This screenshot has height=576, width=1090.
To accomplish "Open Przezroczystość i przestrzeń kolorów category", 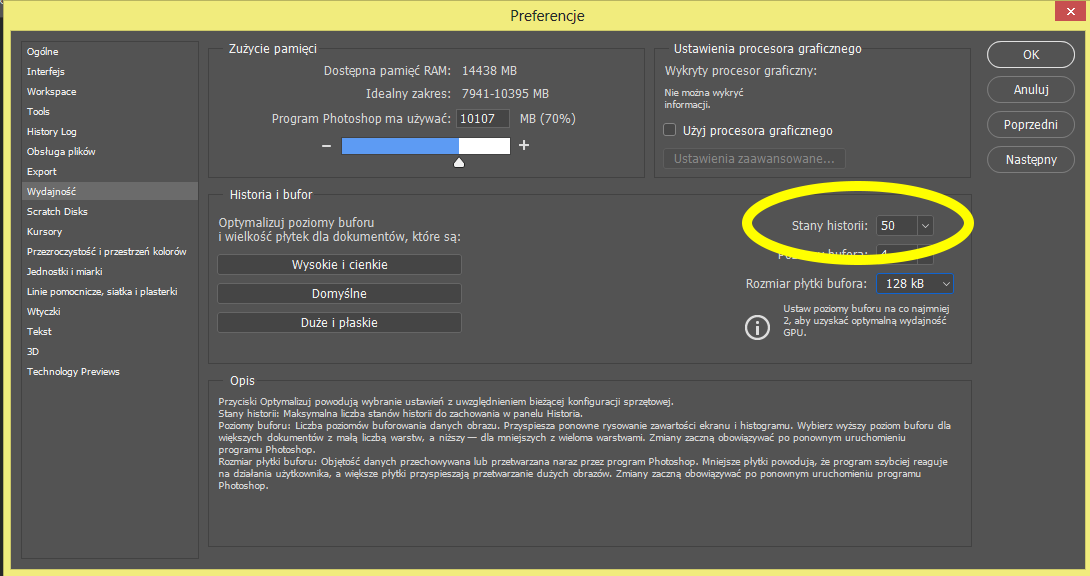I will pos(106,252).
